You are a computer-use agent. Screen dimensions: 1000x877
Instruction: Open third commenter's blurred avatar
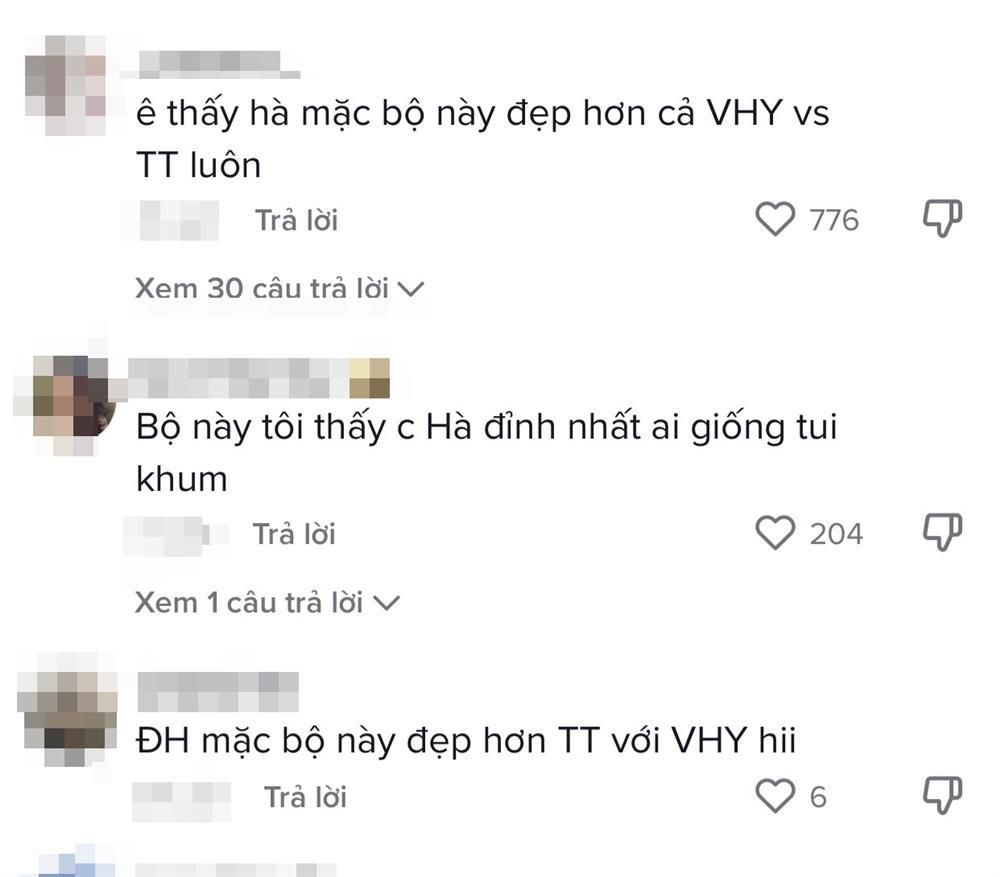[x=67, y=709]
